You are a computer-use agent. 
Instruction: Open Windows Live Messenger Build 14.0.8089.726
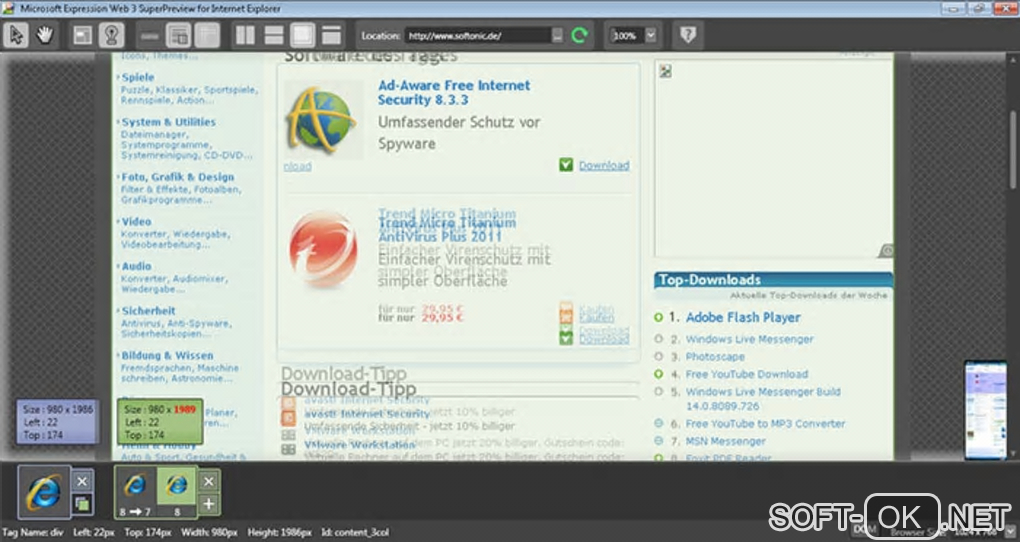click(x=763, y=399)
